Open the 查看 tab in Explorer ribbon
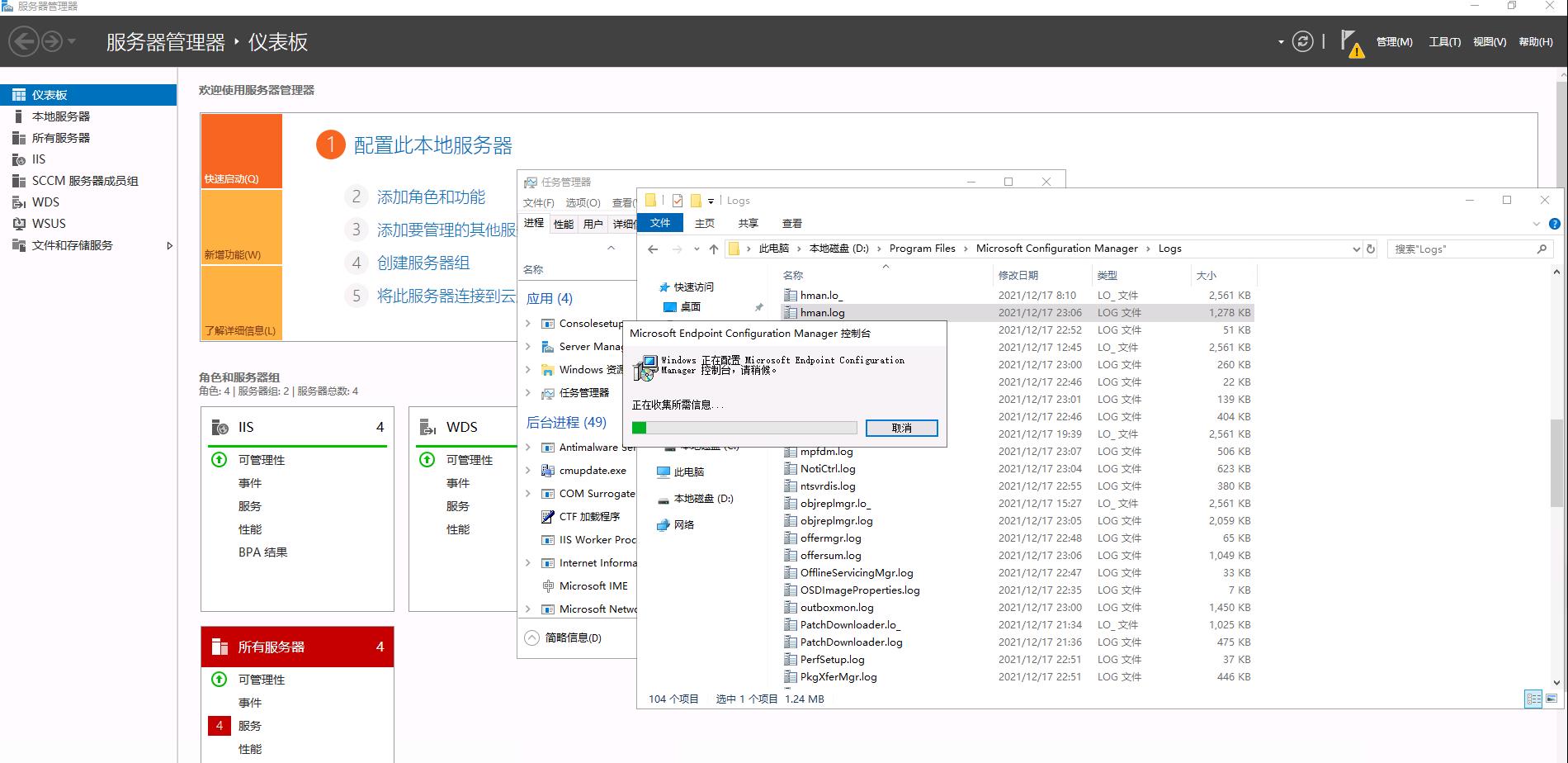The width and height of the screenshot is (1568, 763). (792, 223)
